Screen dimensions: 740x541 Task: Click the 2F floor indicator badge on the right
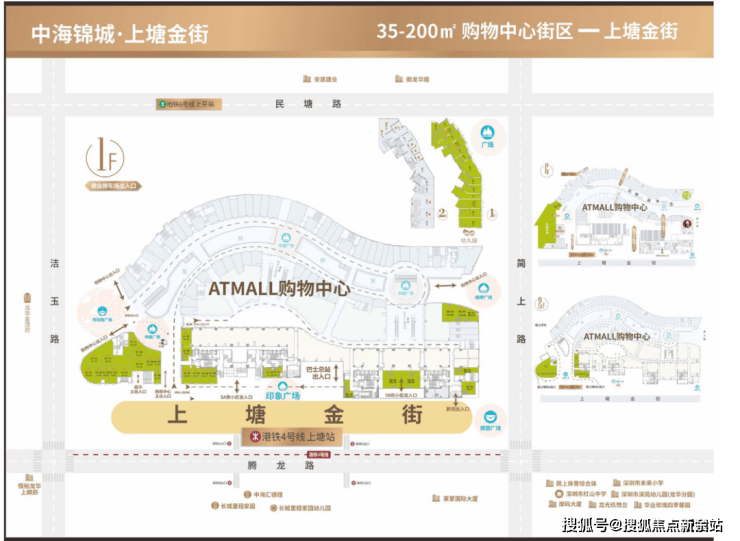click(x=542, y=304)
